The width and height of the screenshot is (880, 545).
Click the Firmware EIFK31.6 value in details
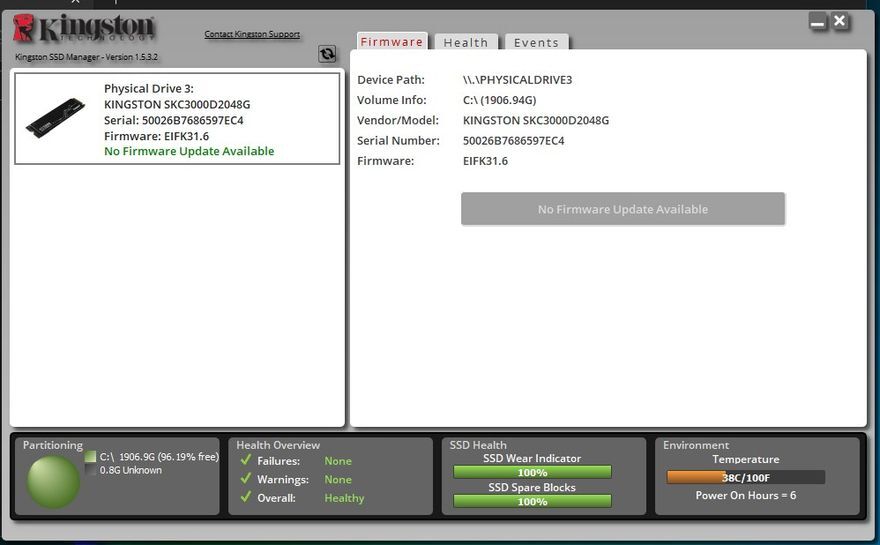click(x=485, y=161)
